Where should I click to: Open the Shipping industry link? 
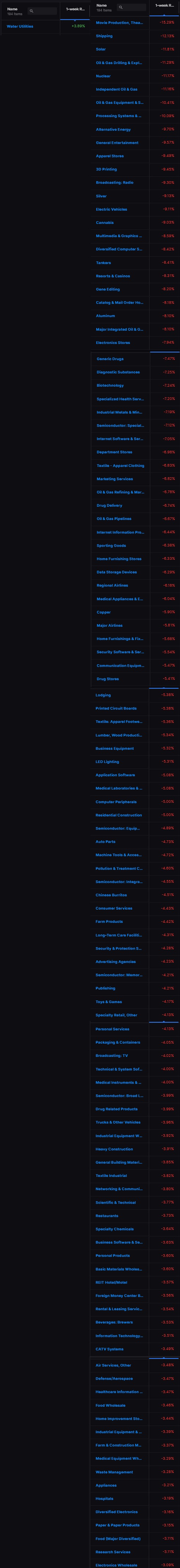[104, 36]
